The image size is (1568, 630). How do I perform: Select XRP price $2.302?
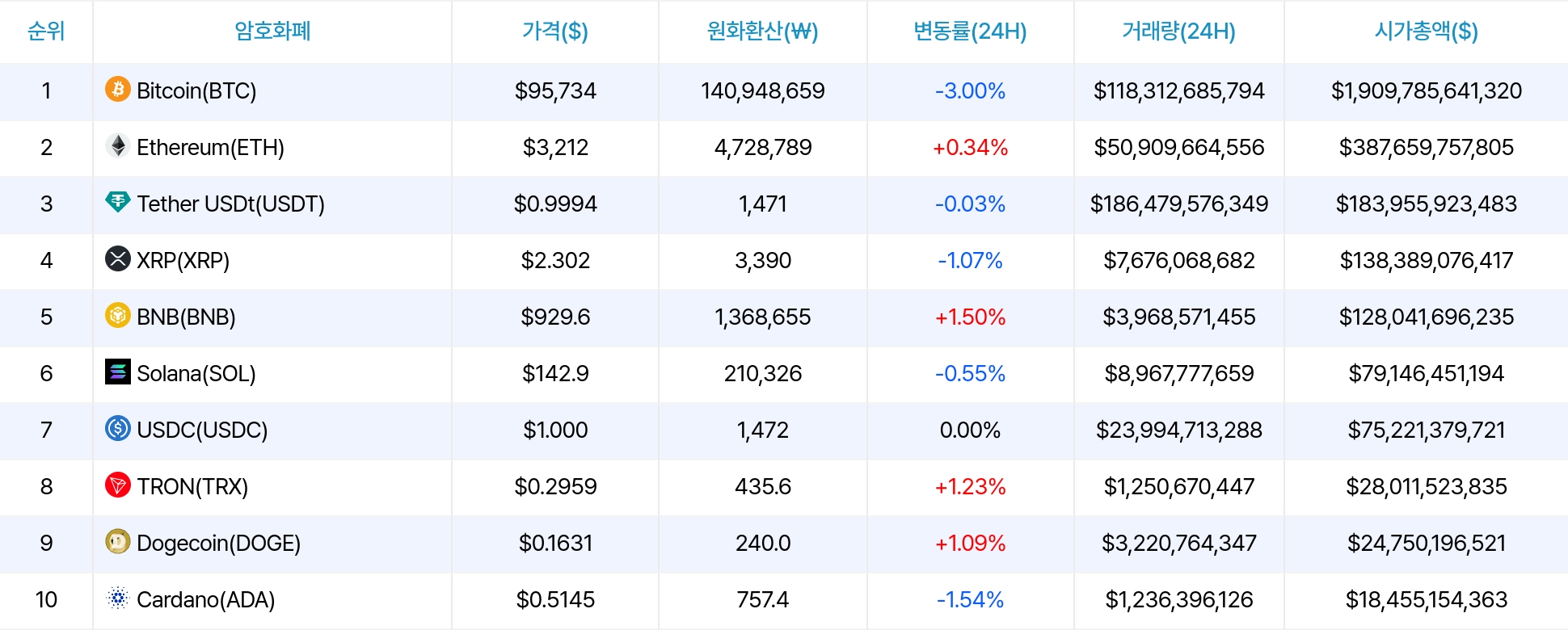pyautogui.click(x=555, y=260)
